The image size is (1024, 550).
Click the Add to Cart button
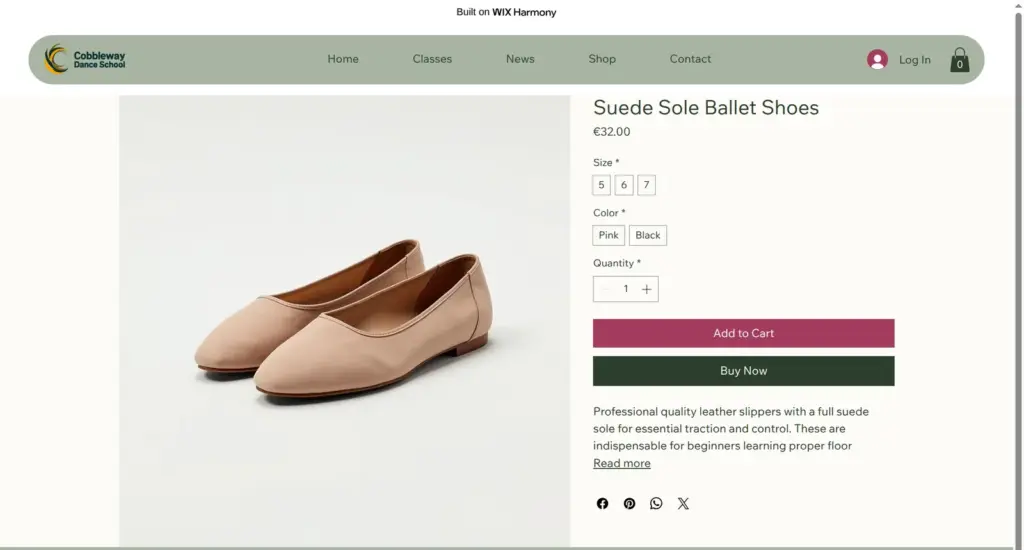744,333
